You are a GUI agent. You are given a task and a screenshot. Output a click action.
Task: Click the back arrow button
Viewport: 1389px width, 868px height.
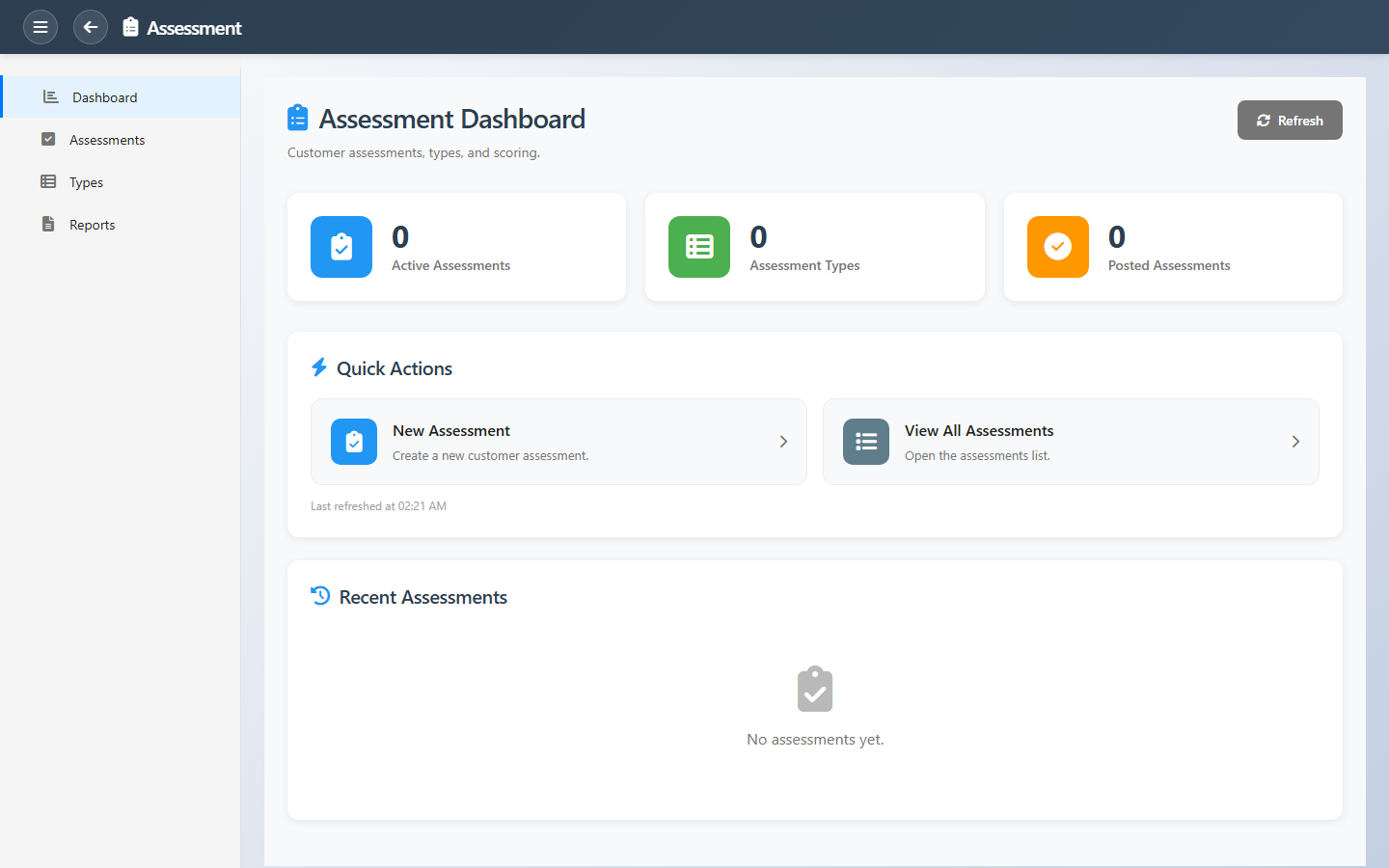click(x=91, y=27)
